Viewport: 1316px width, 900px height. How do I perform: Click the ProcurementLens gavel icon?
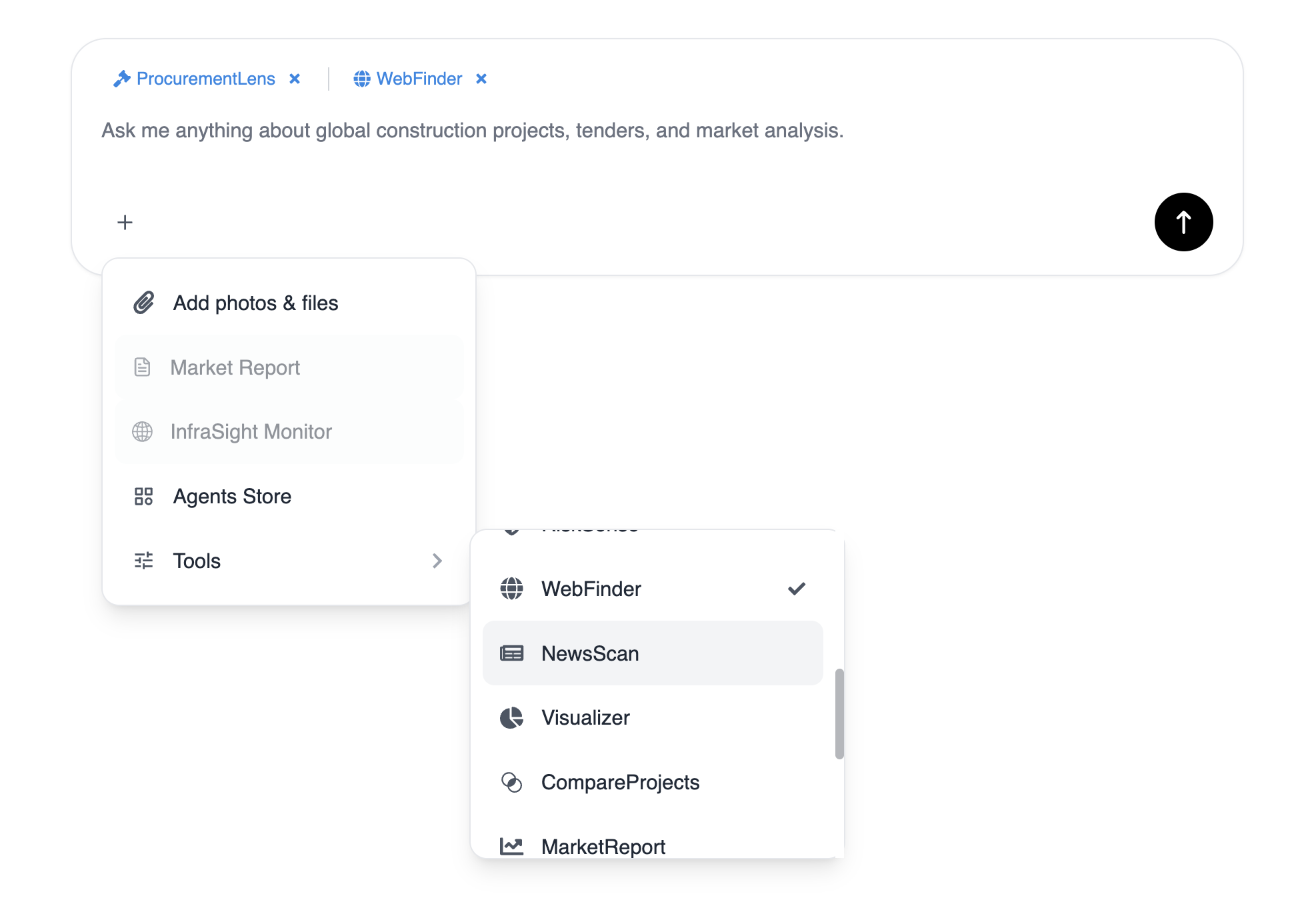[121, 79]
